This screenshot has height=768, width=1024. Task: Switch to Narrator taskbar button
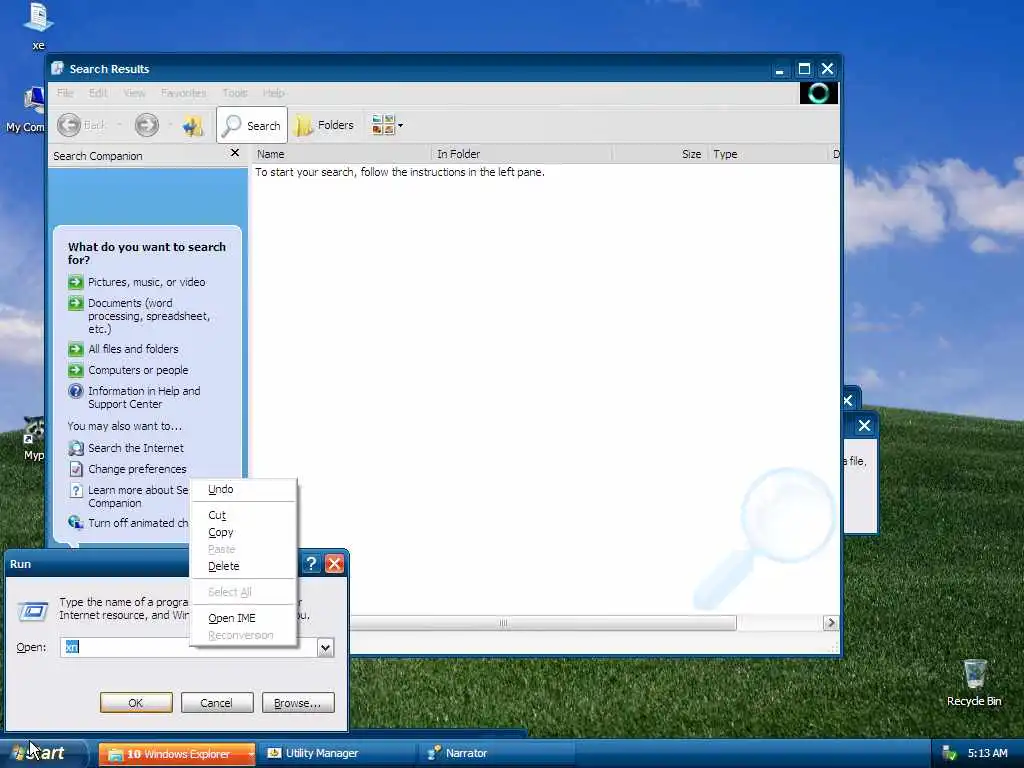[496, 754]
